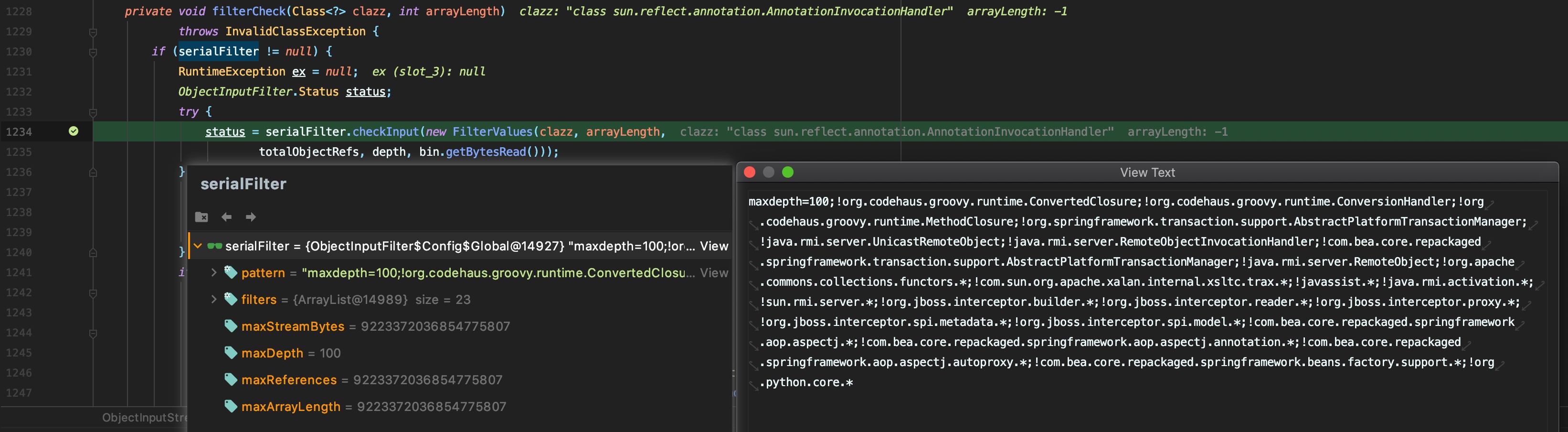Click the forward arrow in serialFilter popup
This screenshot has height=432, width=1568.
coord(251,217)
